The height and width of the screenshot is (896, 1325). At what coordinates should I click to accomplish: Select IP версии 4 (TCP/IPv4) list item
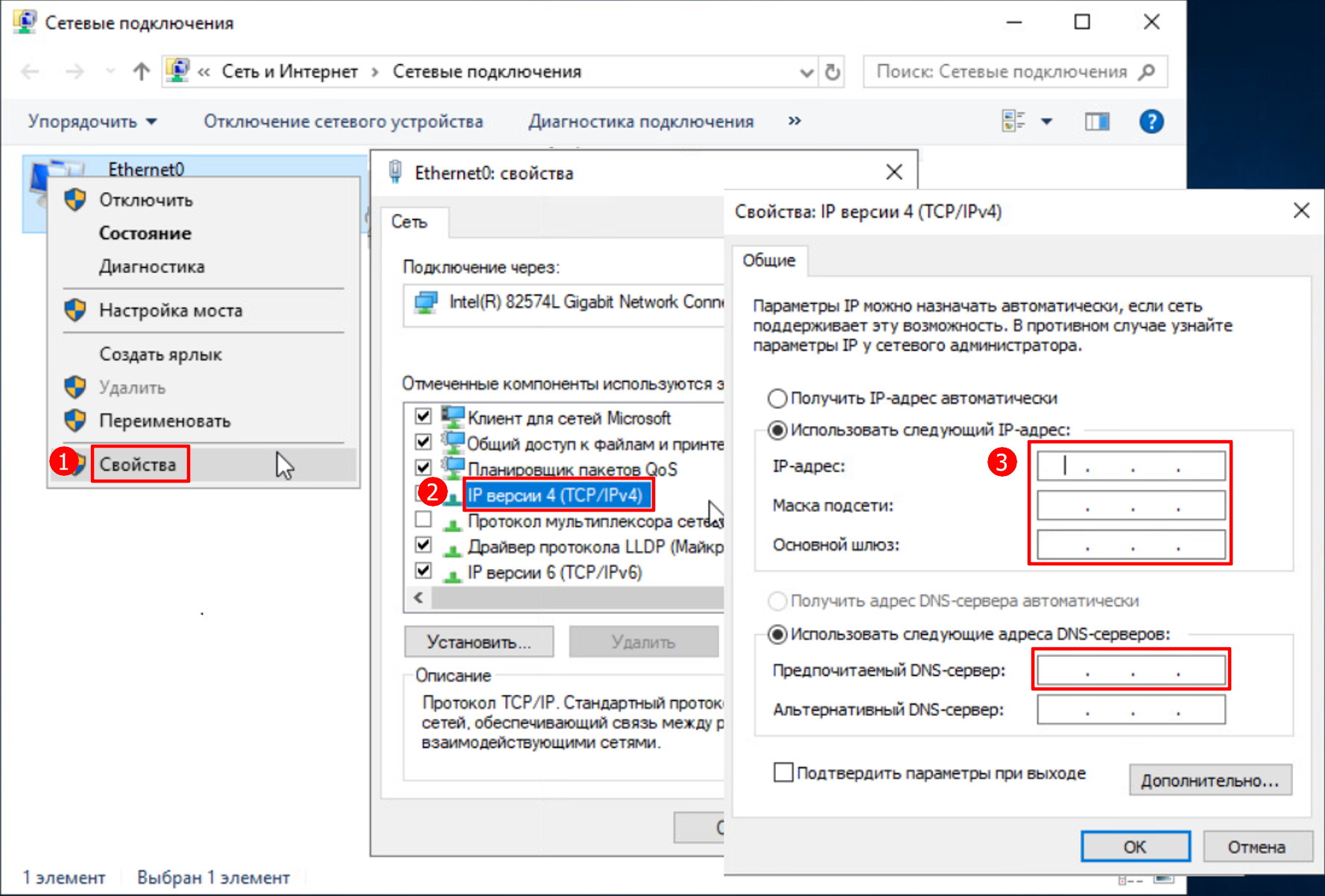pyautogui.click(x=555, y=495)
